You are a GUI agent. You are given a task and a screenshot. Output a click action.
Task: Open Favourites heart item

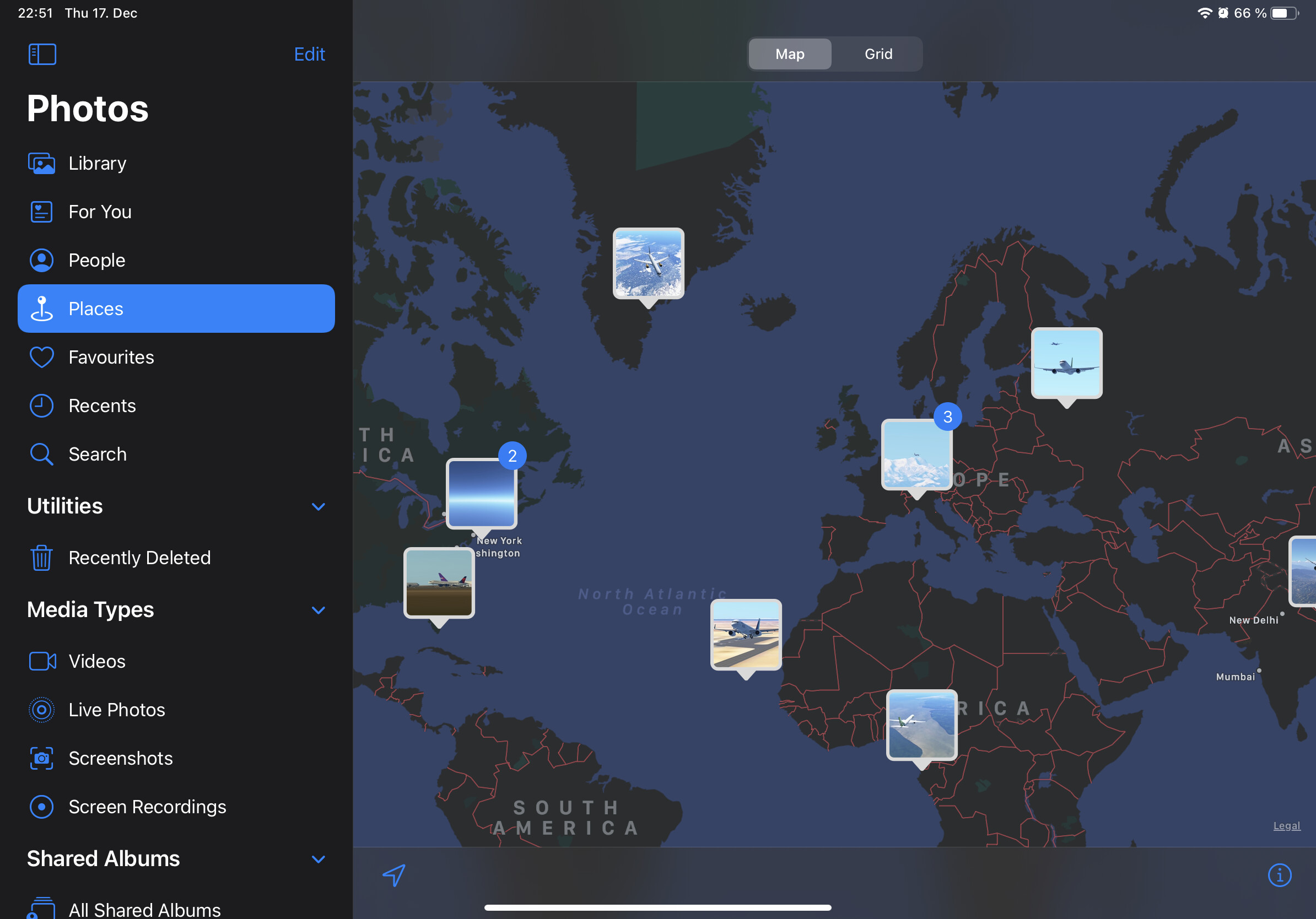tap(111, 357)
